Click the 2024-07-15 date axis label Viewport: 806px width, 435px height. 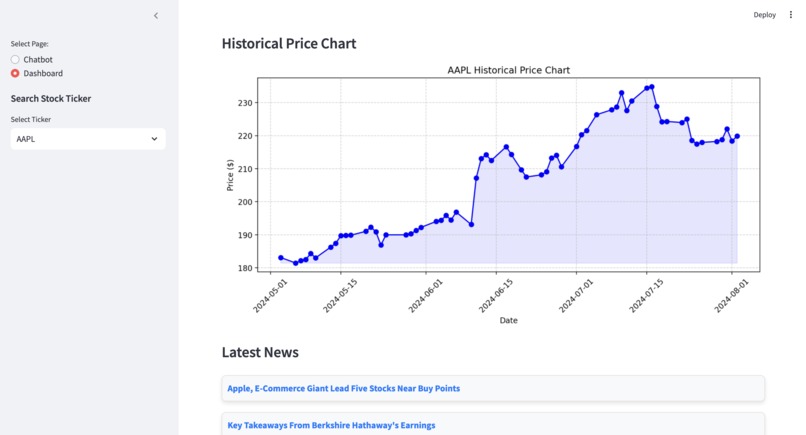(646, 296)
